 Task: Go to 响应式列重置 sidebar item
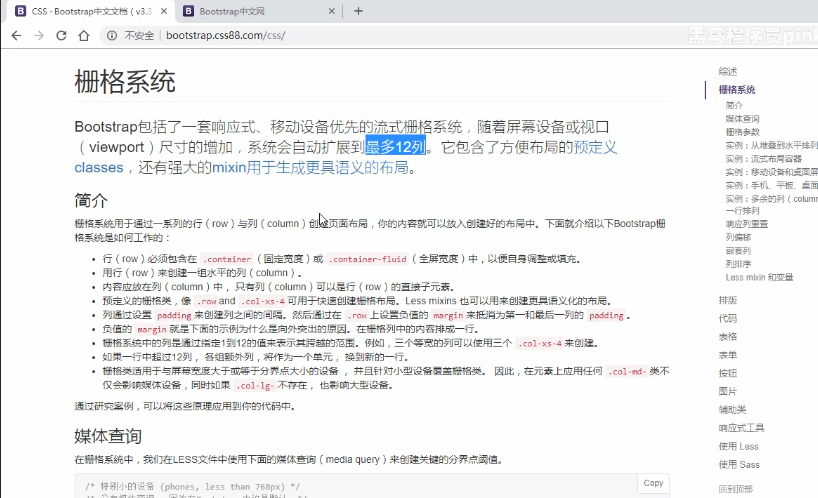point(747,224)
